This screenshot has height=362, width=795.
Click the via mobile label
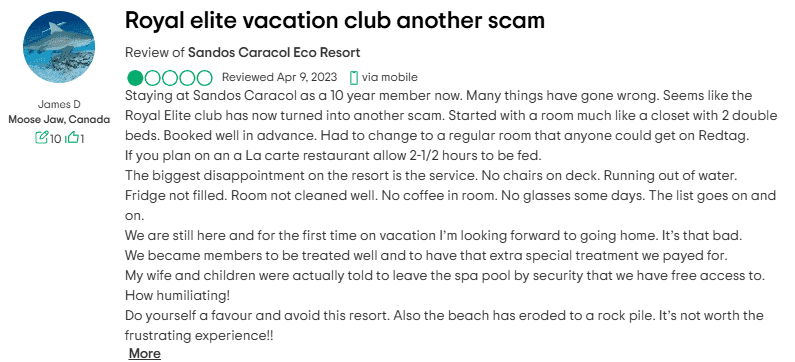click(x=390, y=77)
